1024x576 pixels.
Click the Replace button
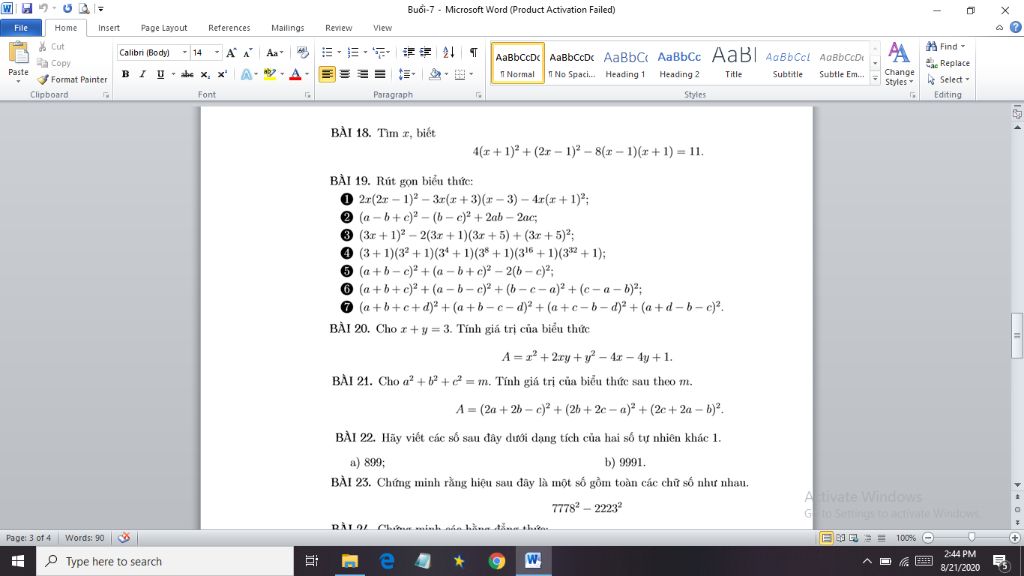pyautogui.click(x=948, y=63)
